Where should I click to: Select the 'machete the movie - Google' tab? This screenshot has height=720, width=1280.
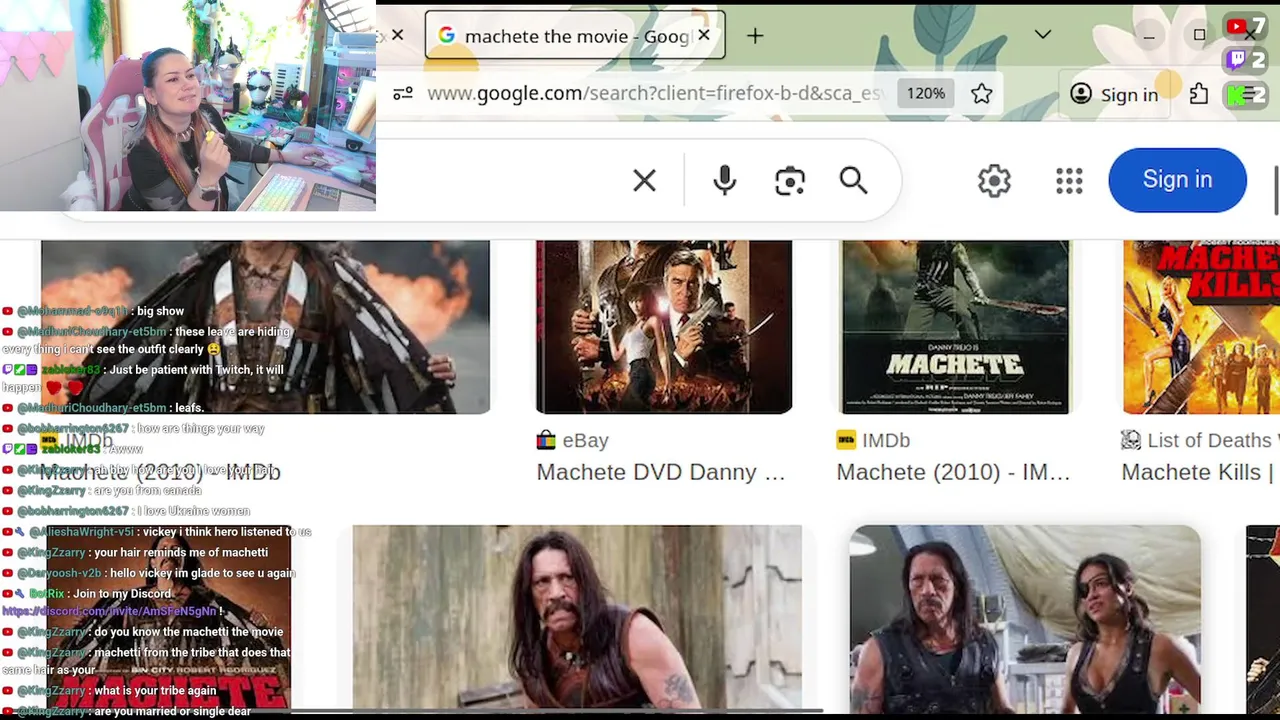click(575, 36)
